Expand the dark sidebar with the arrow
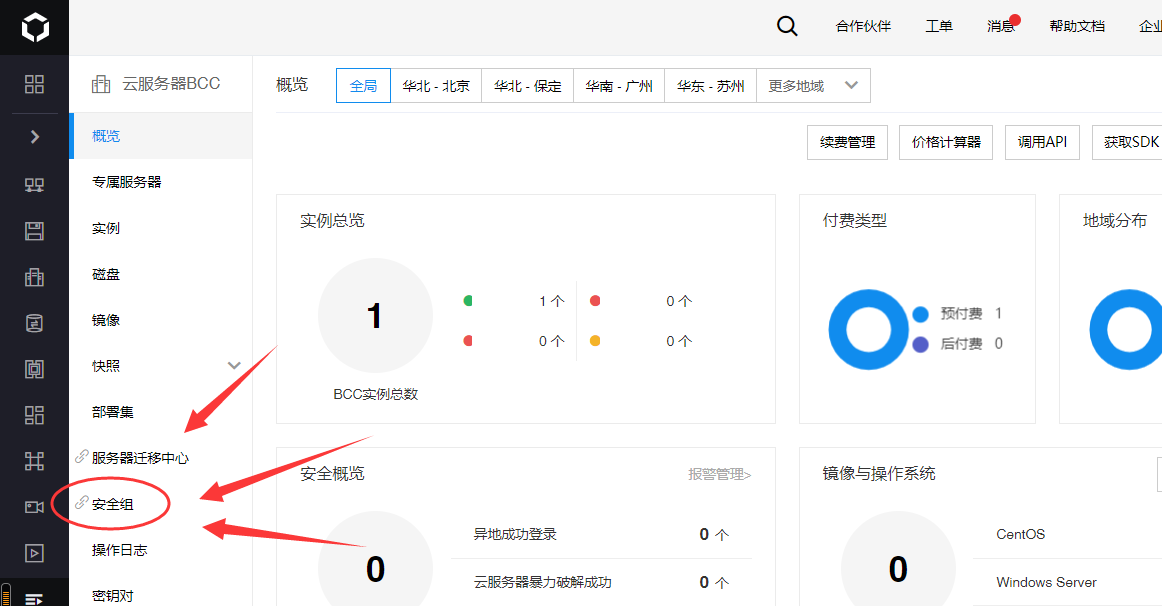 pyautogui.click(x=34, y=137)
